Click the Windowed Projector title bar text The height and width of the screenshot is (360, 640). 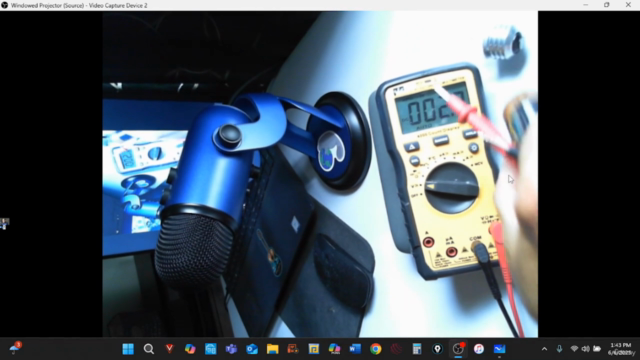tap(79, 5)
